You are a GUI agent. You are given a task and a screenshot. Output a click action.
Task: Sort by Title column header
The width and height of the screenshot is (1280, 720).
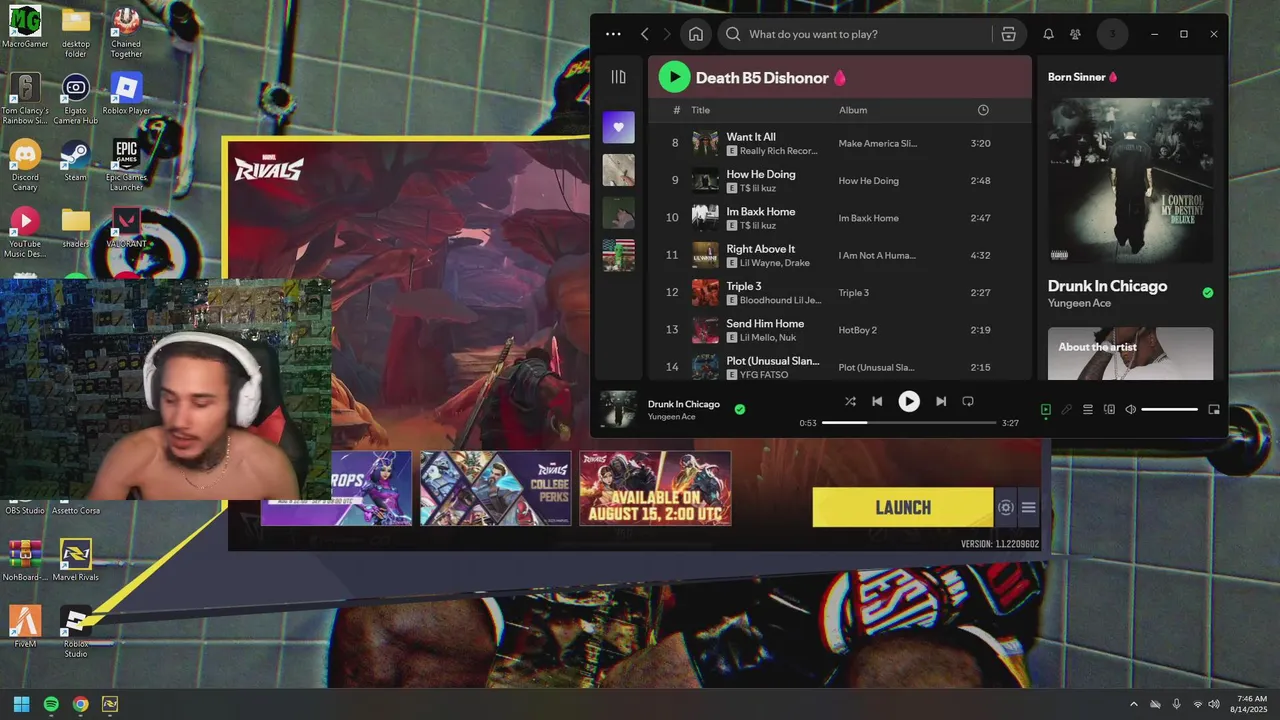click(x=700, y=110)
